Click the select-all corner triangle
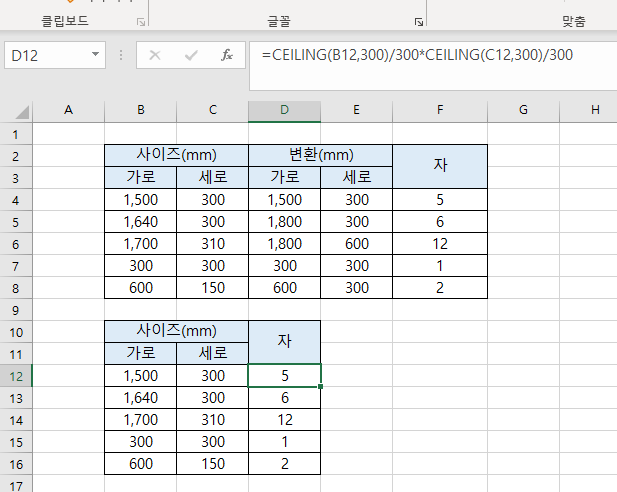 click(x=22, y=112)
